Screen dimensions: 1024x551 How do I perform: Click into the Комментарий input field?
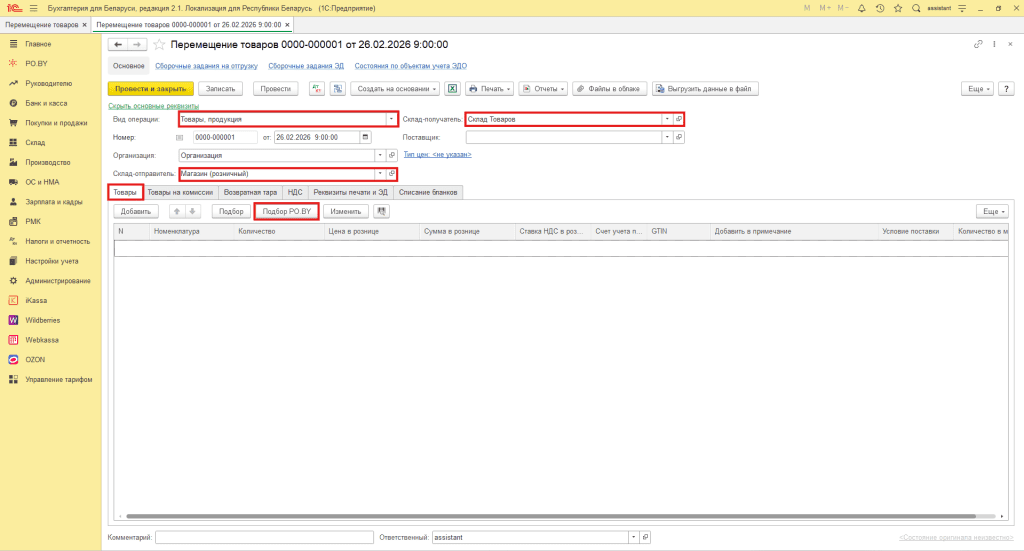point(264,537)
